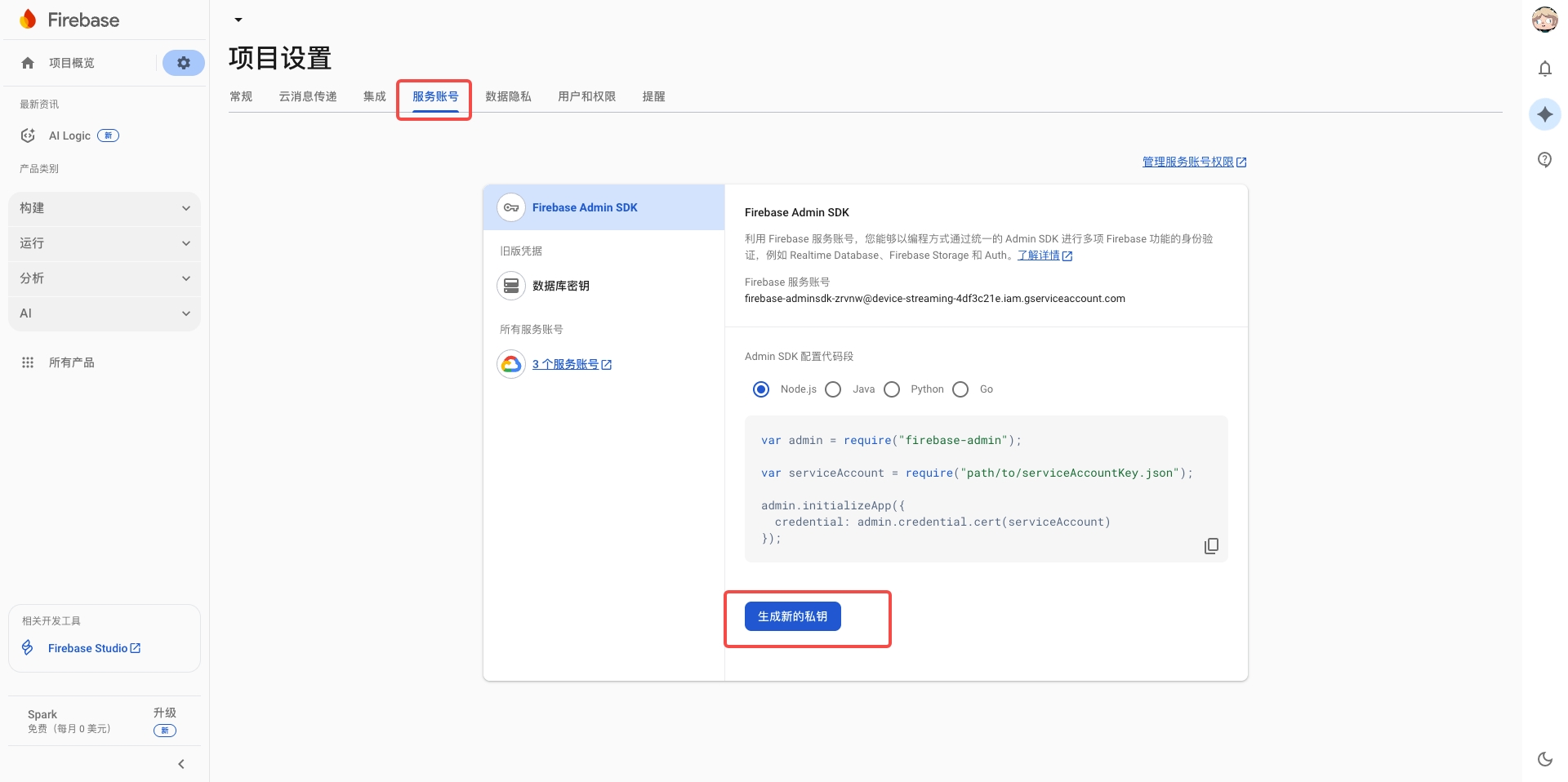This screenshot has height=782, width=1568.
Task: Switch to the 提醒 tab
Action: click(653, 96)
